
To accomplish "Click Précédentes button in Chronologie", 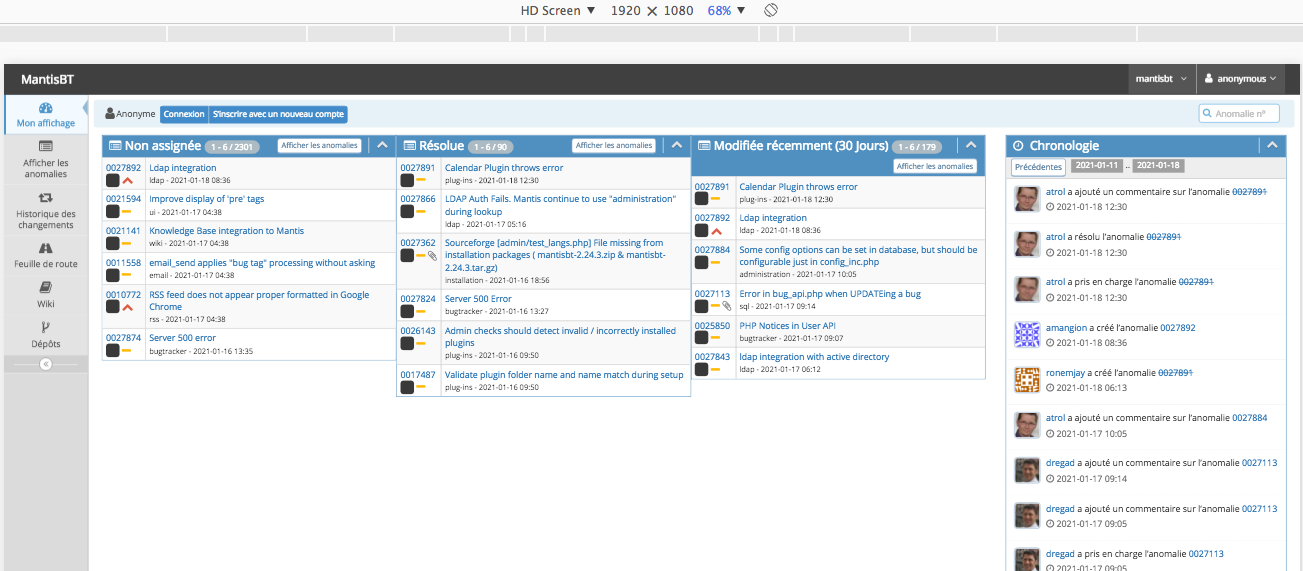I will pos(1037,167).
